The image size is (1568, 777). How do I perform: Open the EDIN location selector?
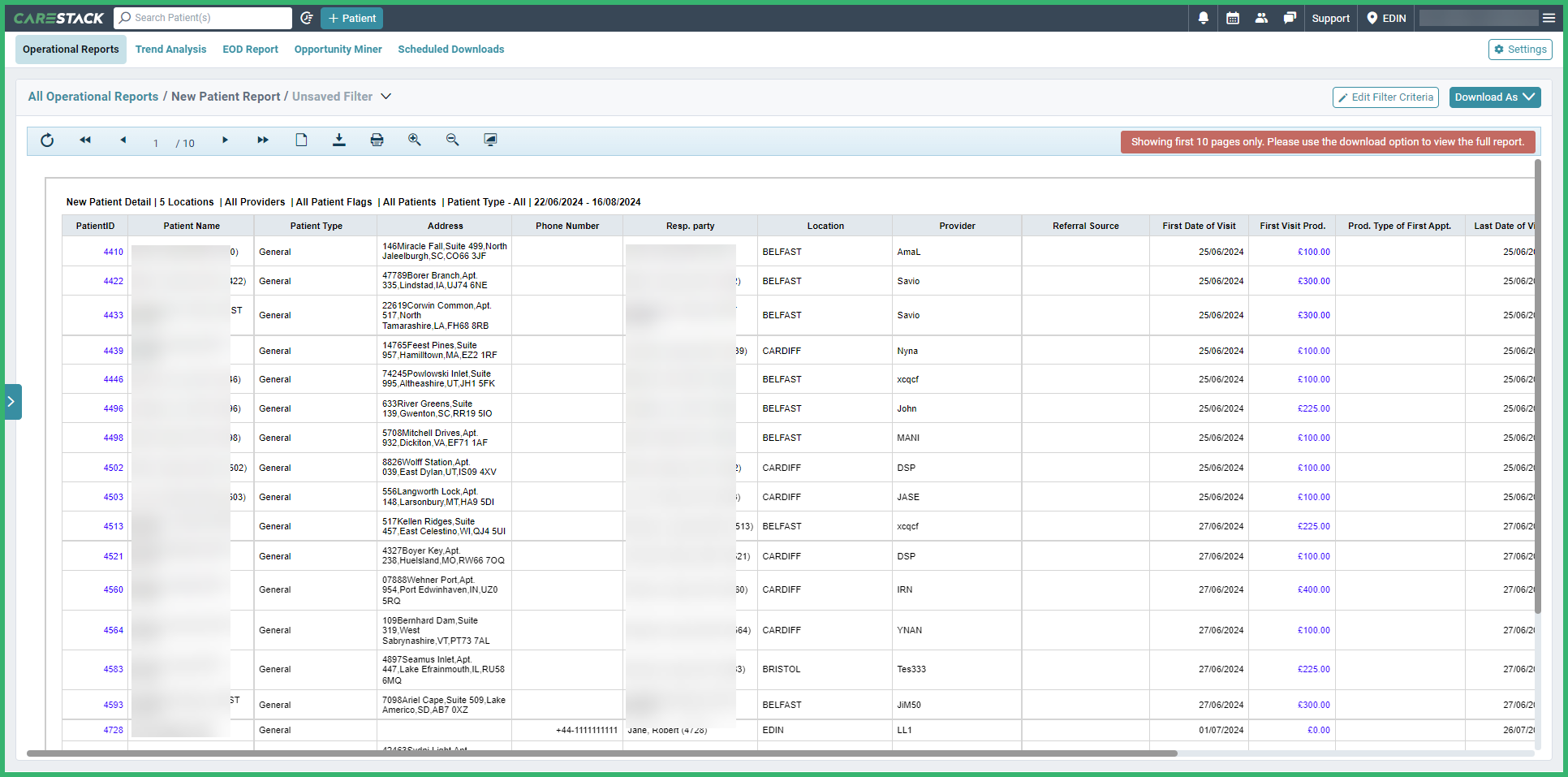pyautogui.click(x=1387, y=18)
